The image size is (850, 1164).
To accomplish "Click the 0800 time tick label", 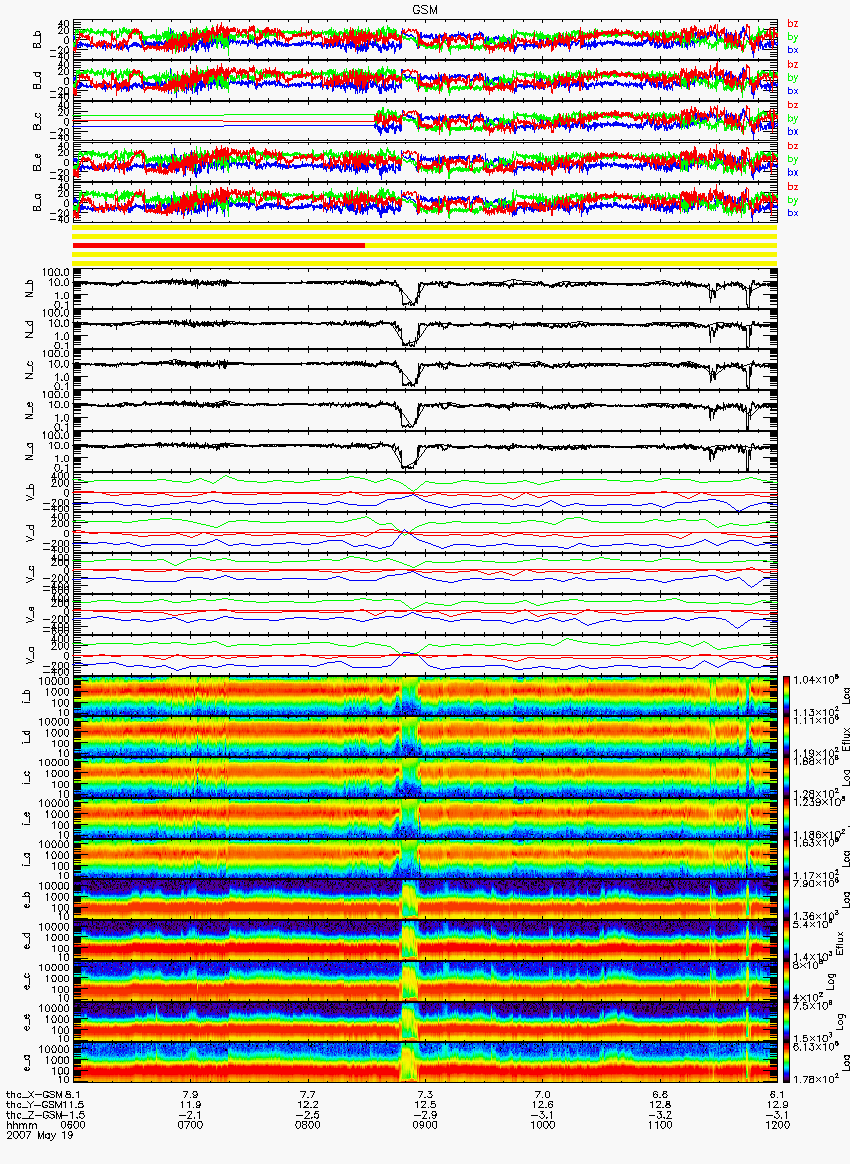I will [308, 1125].
